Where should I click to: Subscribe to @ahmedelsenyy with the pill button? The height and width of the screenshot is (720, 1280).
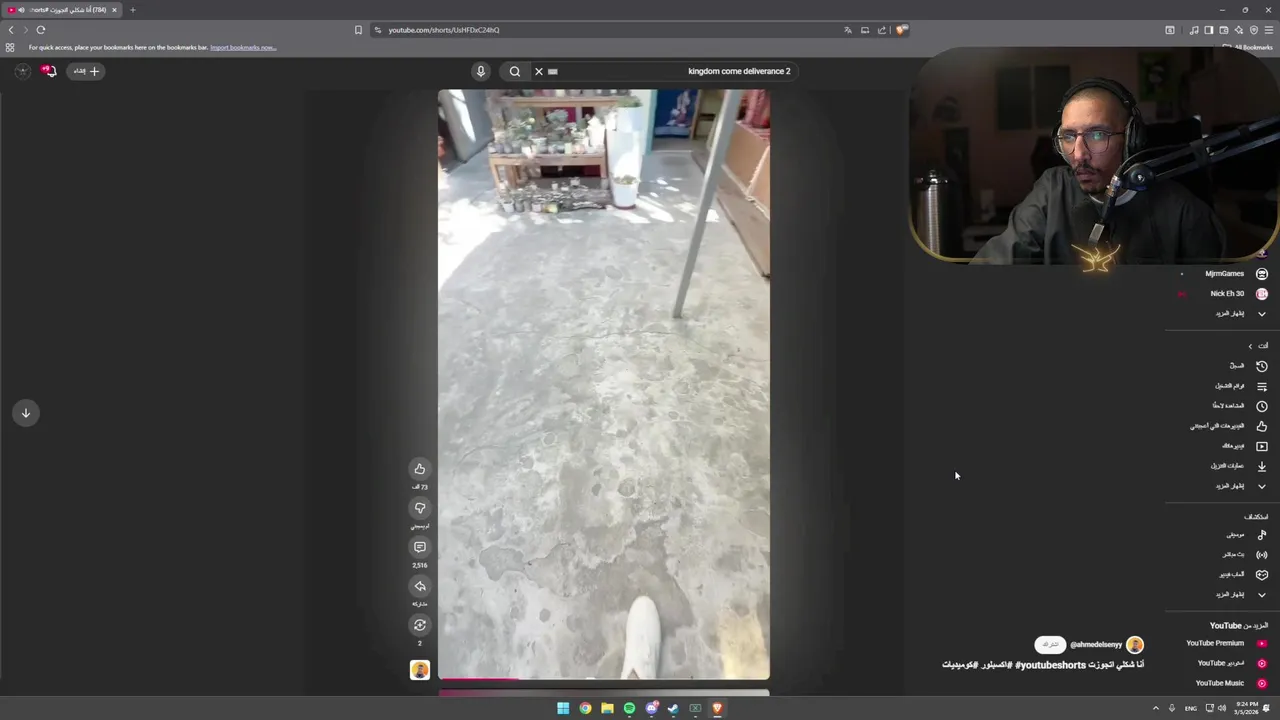pos(1049,645)
